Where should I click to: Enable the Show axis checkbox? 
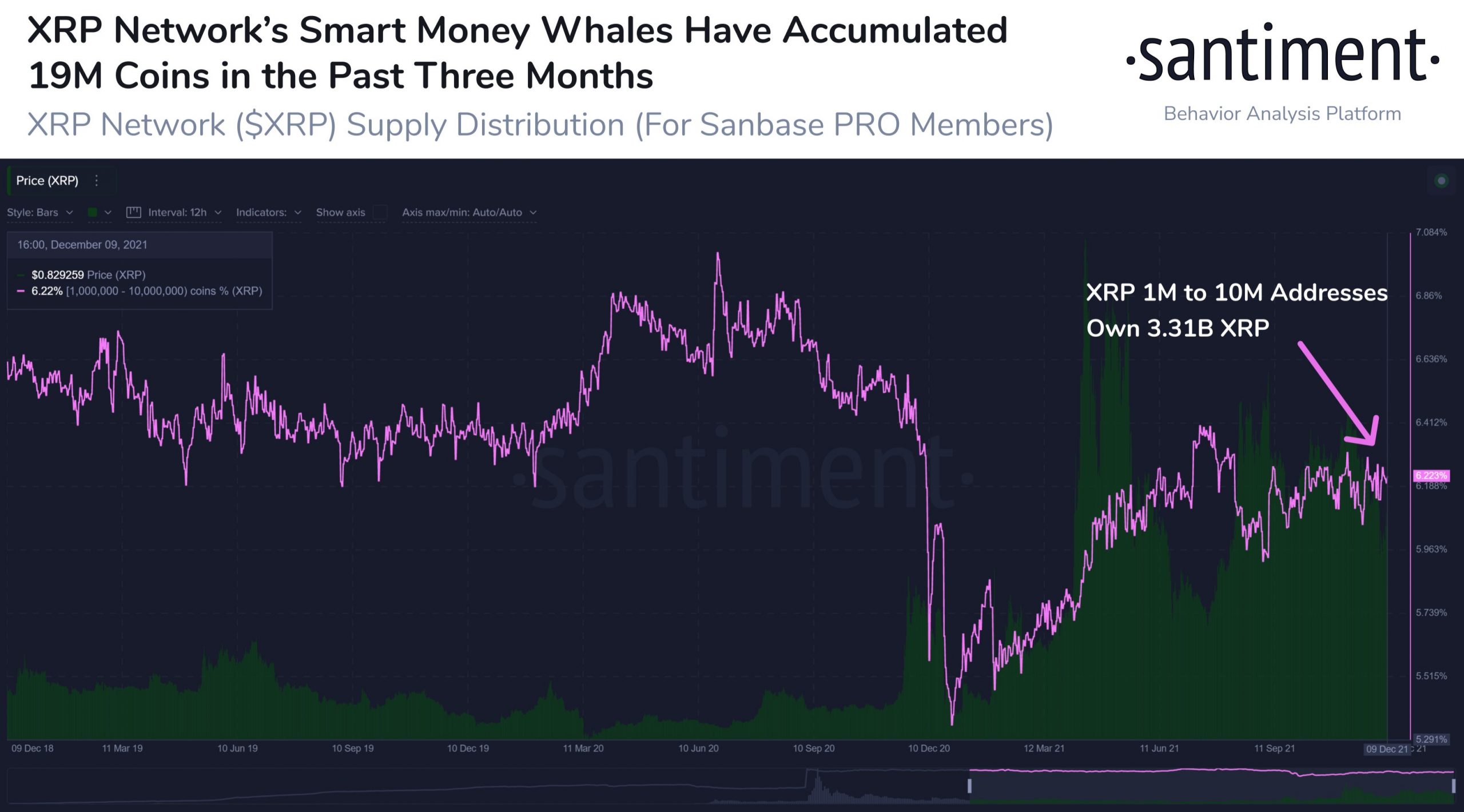tap(380, 212)
